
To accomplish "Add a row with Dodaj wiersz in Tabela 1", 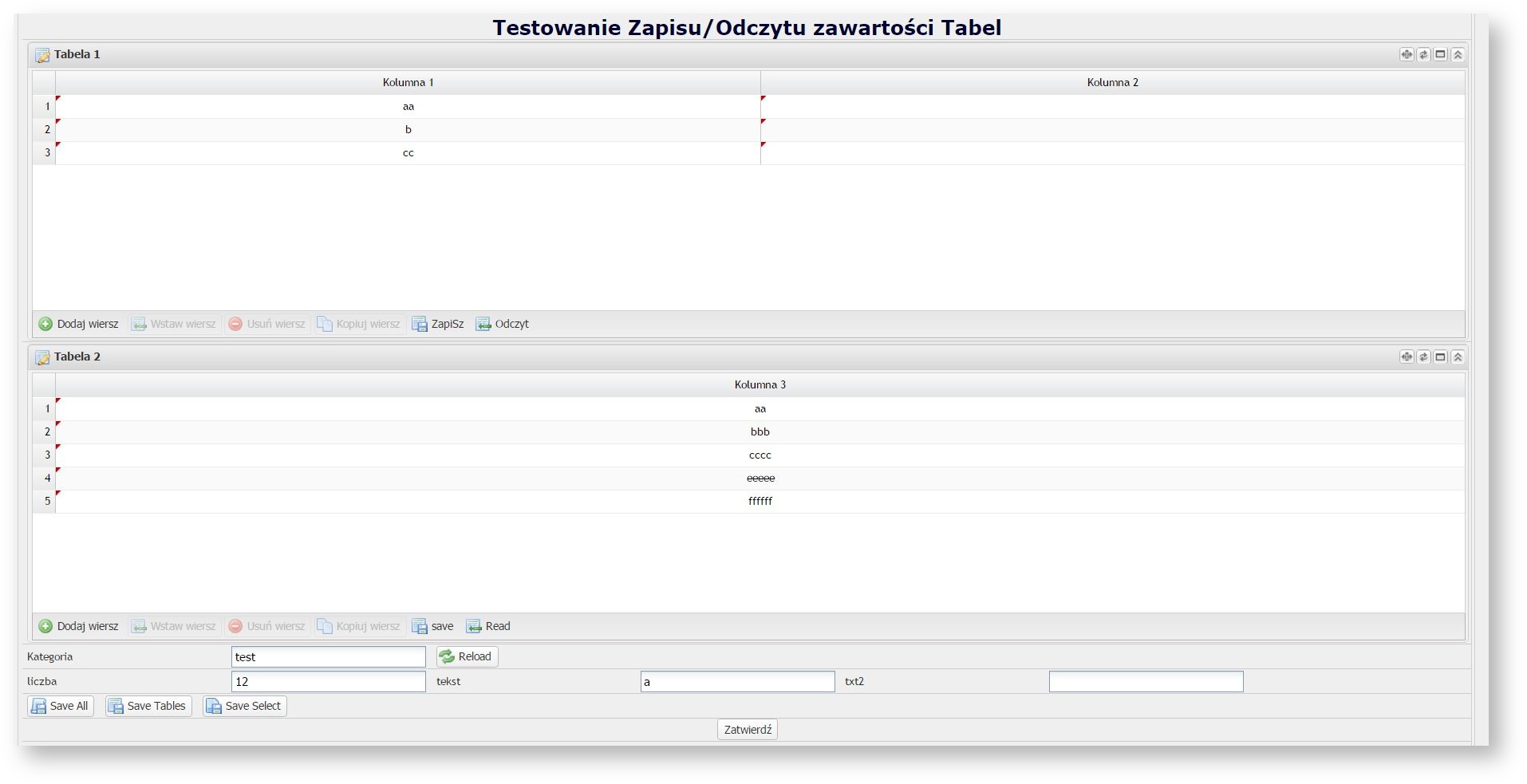I will [x=79, y=324].
